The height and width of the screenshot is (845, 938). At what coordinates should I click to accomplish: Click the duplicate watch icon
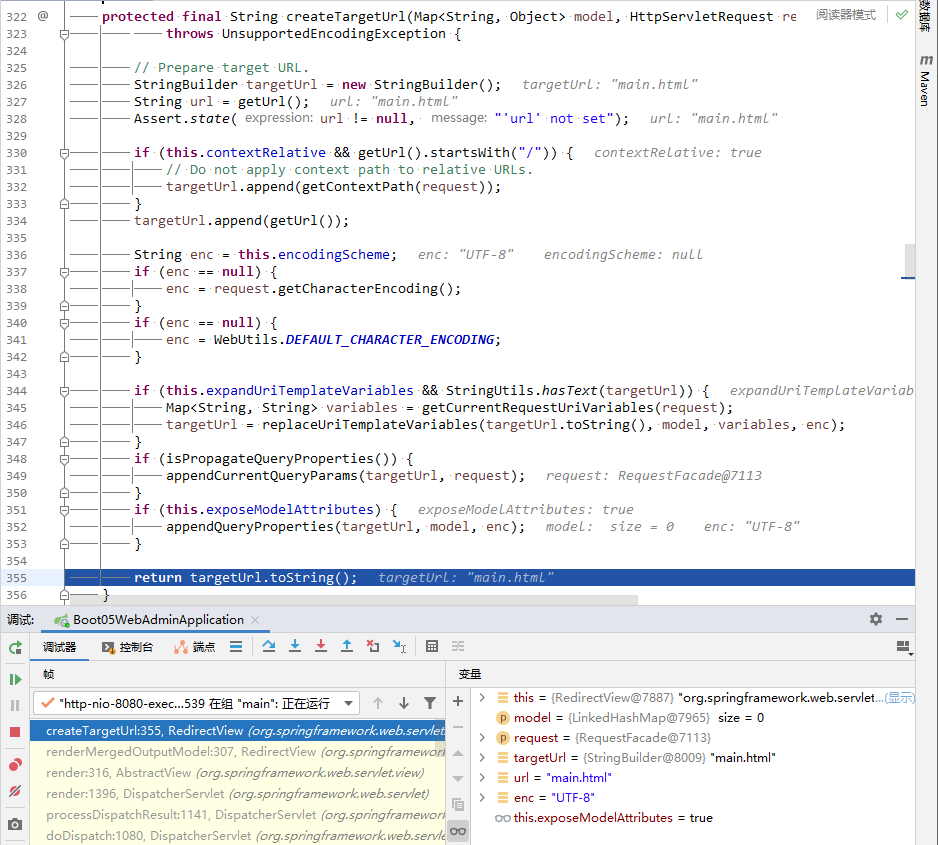458,805
